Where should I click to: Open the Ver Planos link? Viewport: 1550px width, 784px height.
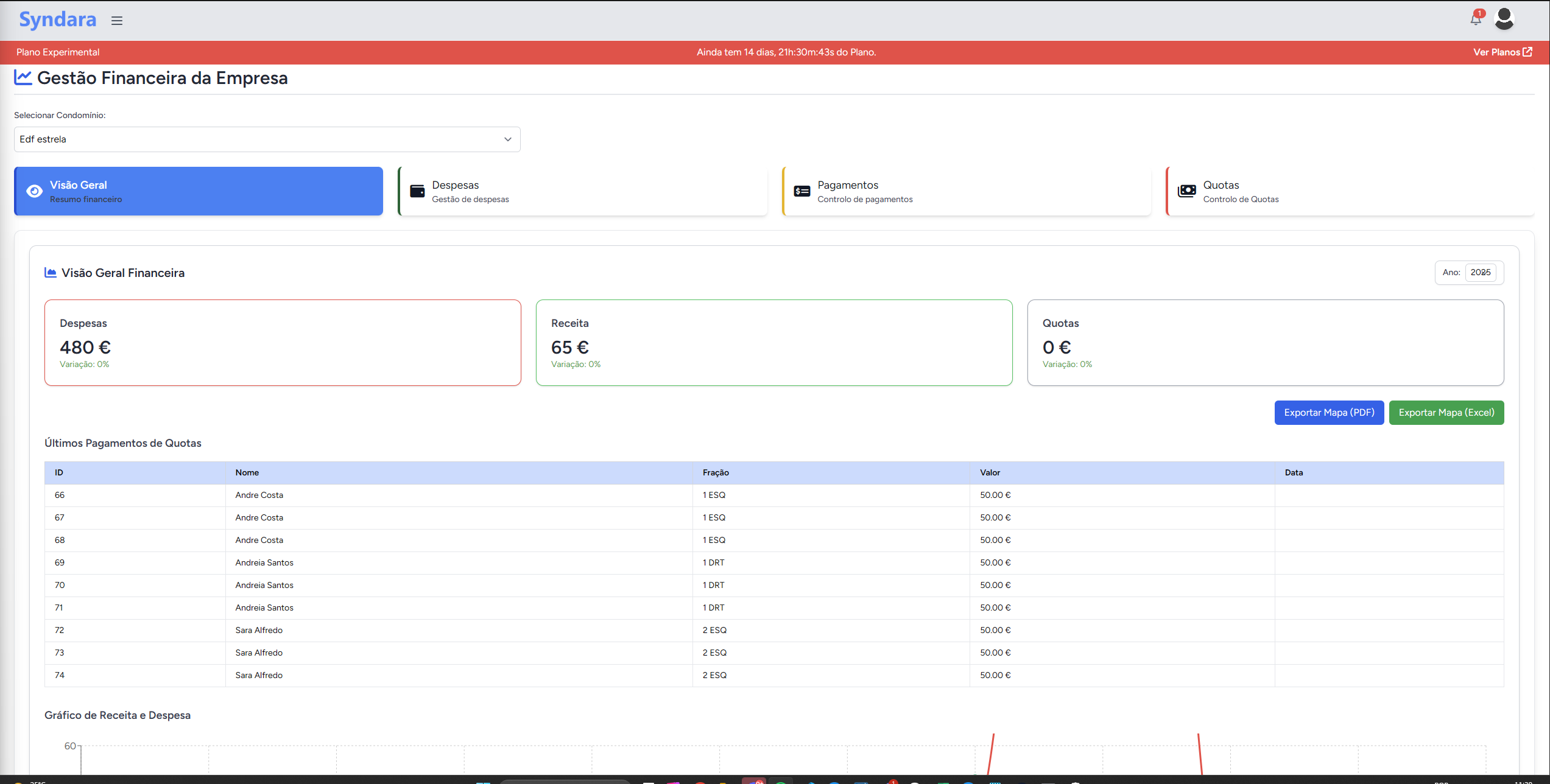(x=1496, y=52)
